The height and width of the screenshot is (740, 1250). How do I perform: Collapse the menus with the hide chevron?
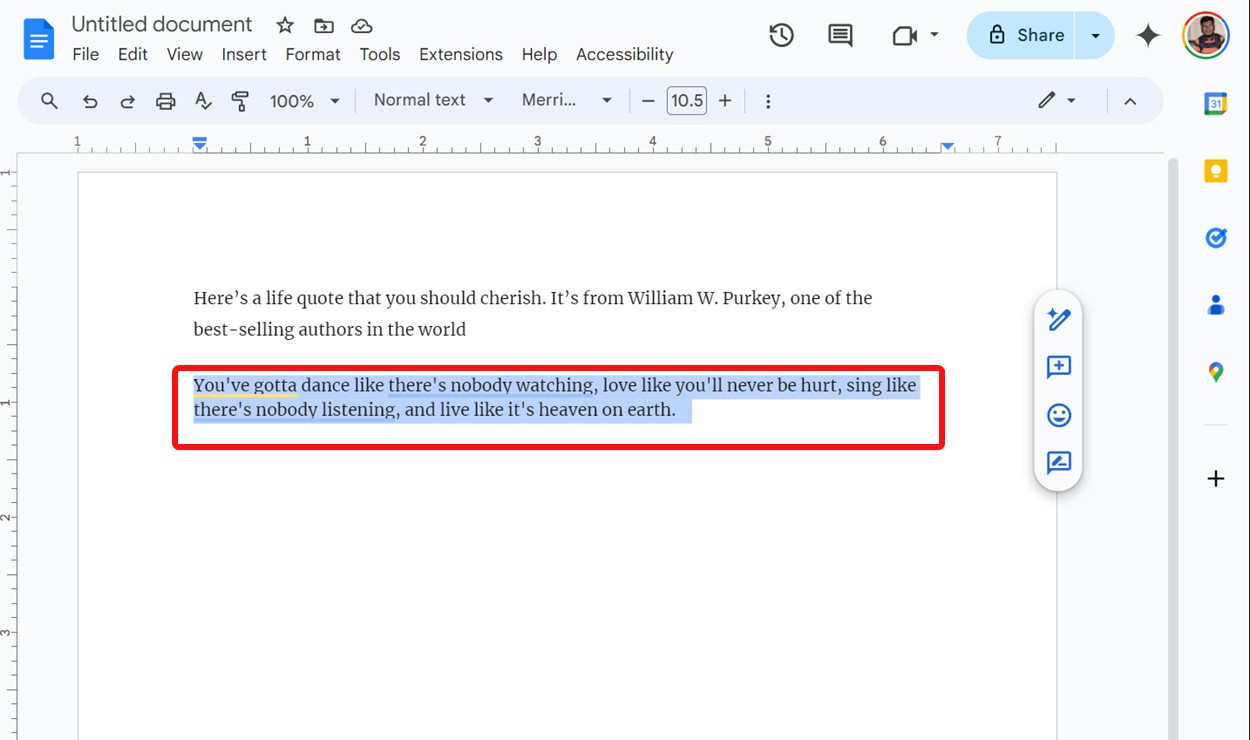[1130, 100]
